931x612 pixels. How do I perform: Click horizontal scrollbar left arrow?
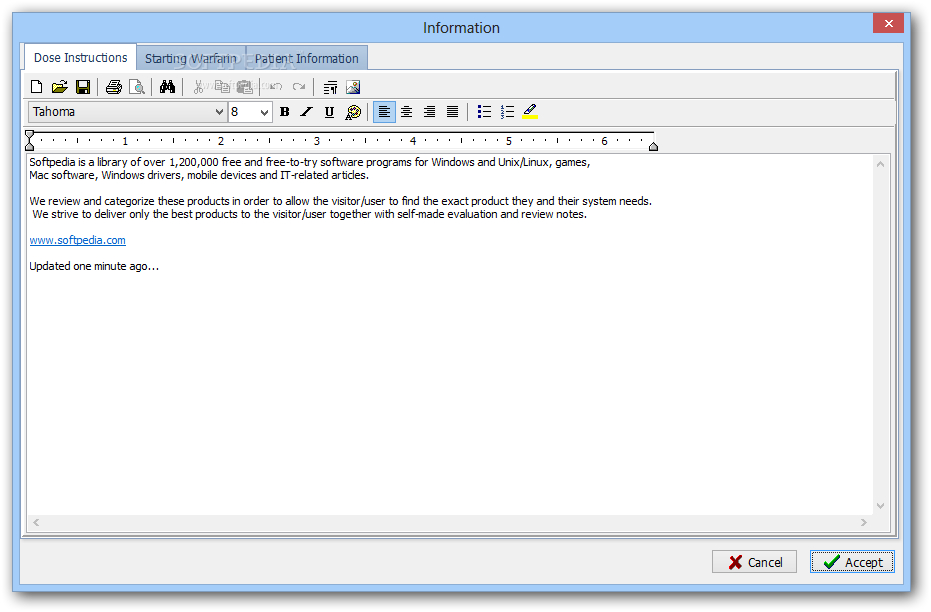(36, 522)
